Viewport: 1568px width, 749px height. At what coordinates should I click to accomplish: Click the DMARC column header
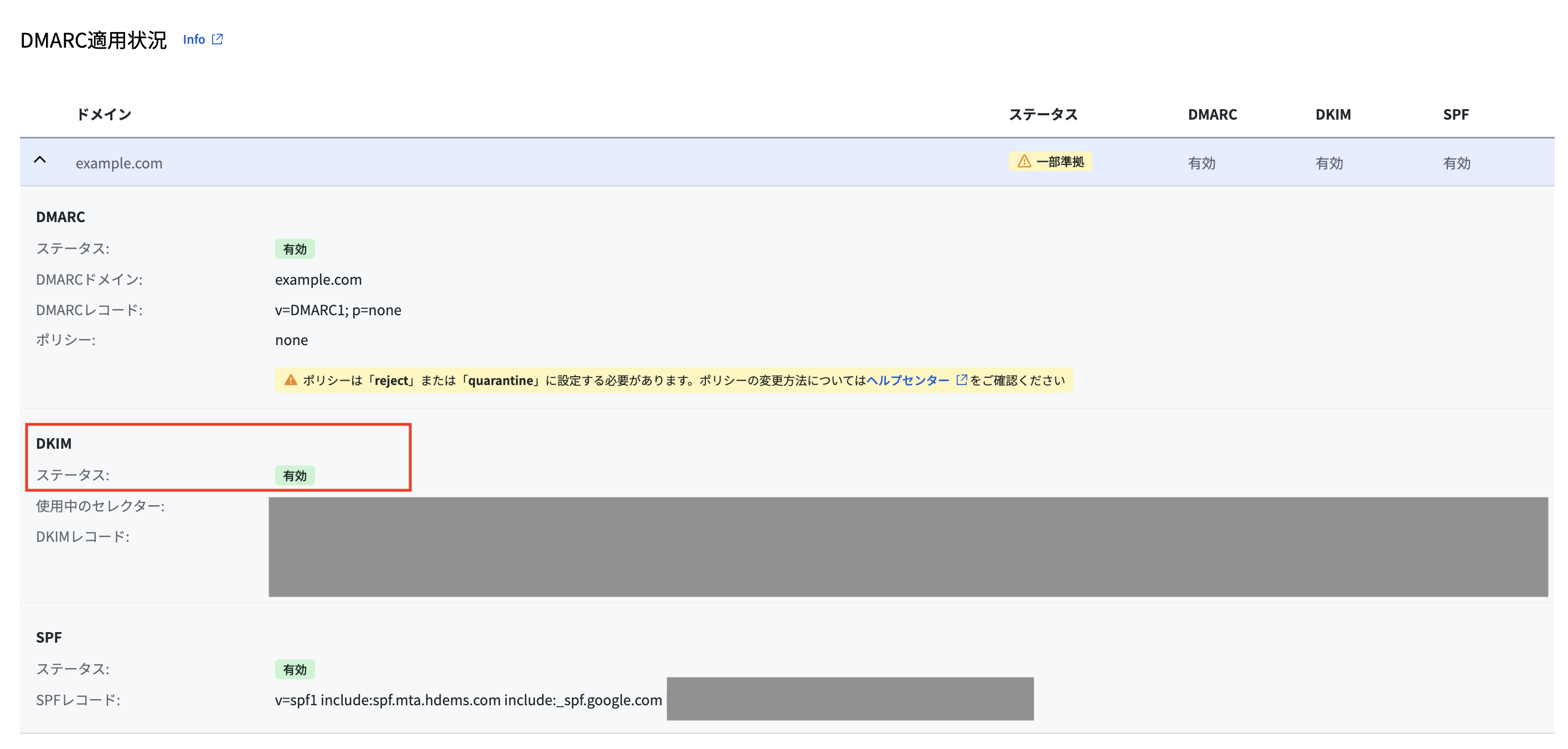(1212, 115)
